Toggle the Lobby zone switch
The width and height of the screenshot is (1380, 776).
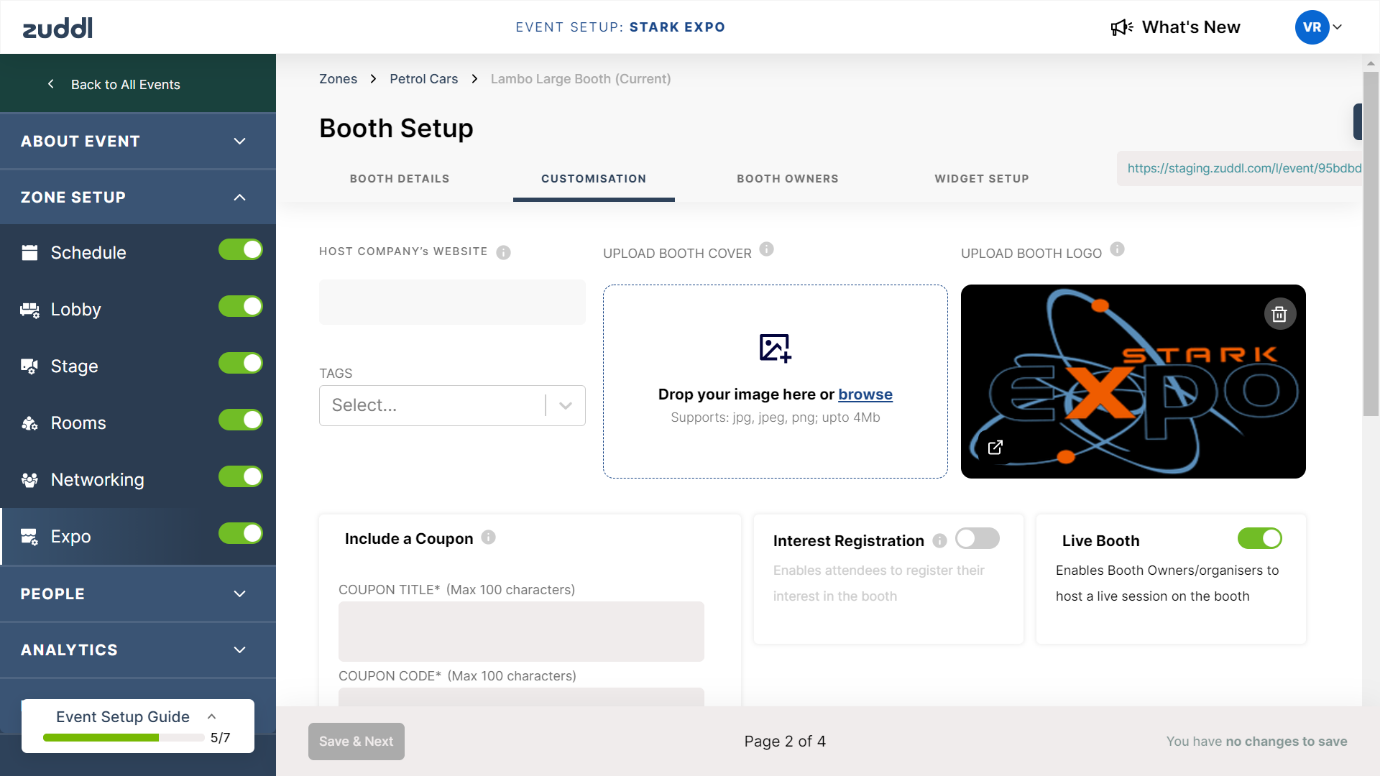[241, 306]
